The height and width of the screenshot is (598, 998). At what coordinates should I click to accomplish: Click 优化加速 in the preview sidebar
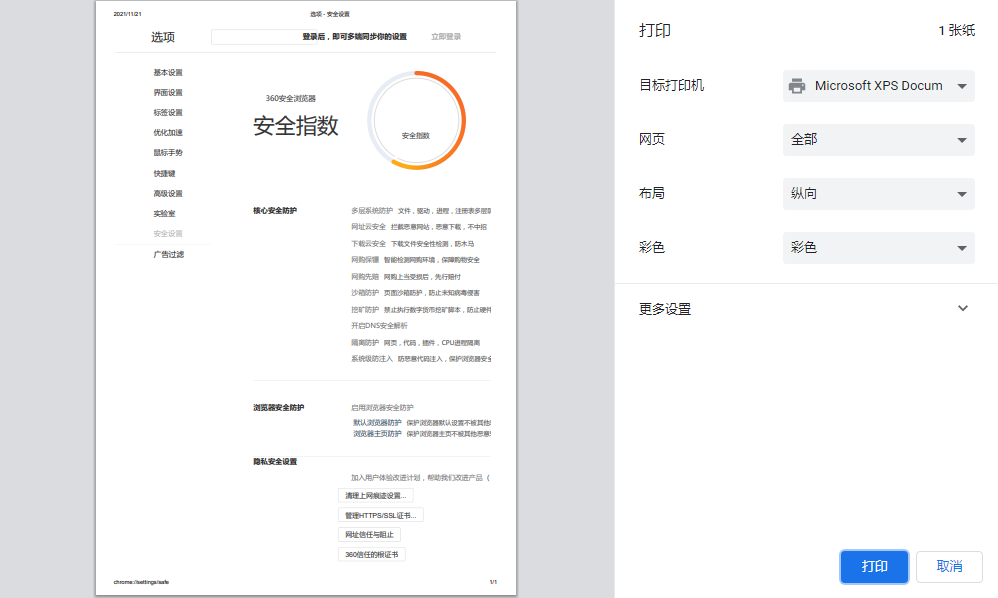point(168,133)
